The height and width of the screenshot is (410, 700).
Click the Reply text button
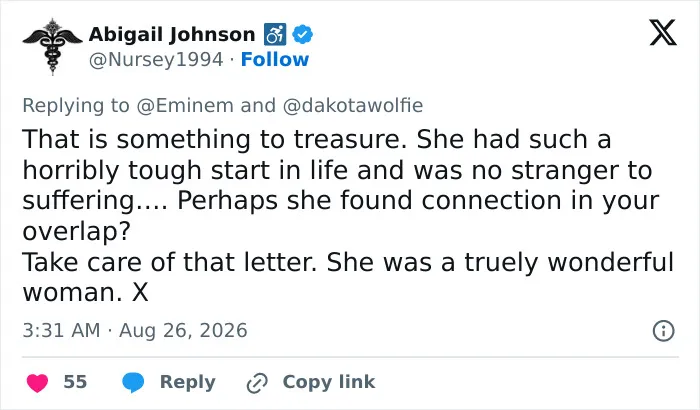point(188,382)
